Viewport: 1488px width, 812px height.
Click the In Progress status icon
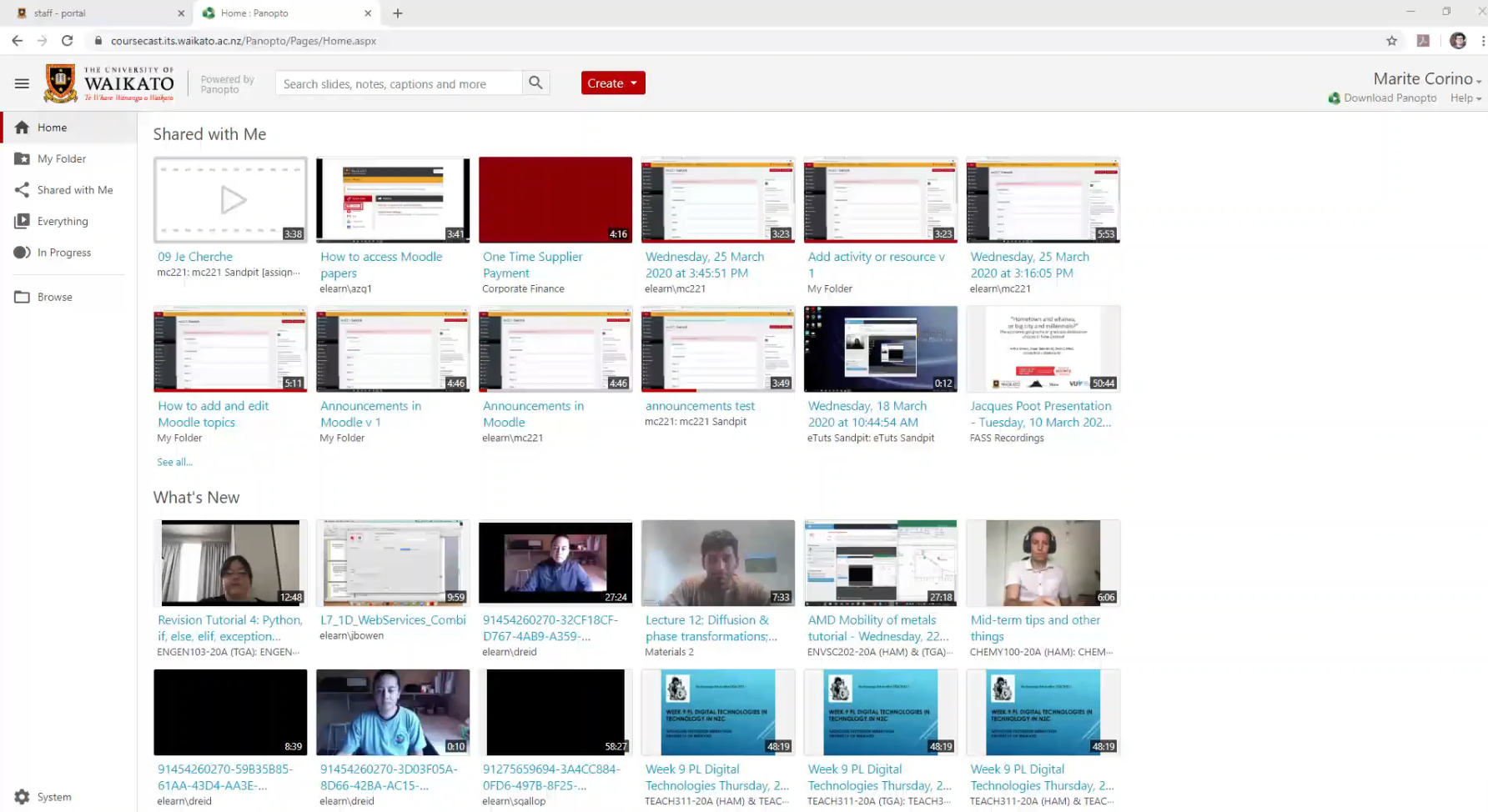click(22, 253)
